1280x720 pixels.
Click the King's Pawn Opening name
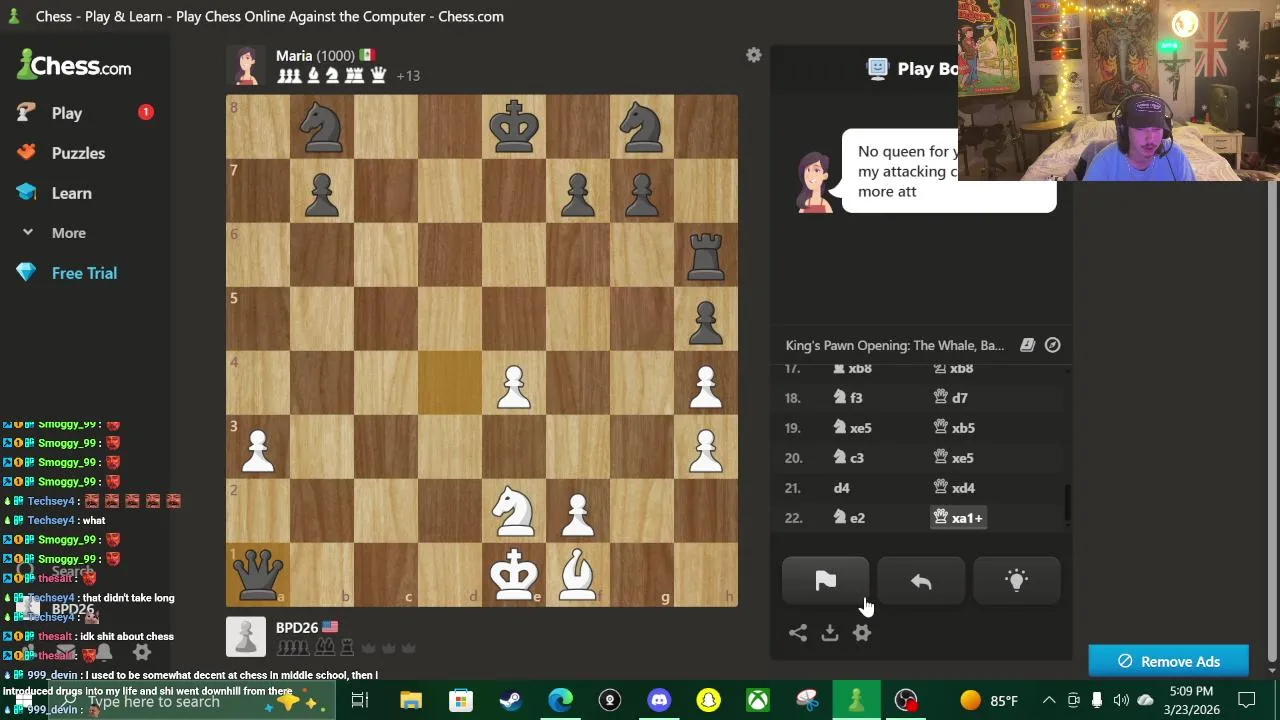click(895, 345)
